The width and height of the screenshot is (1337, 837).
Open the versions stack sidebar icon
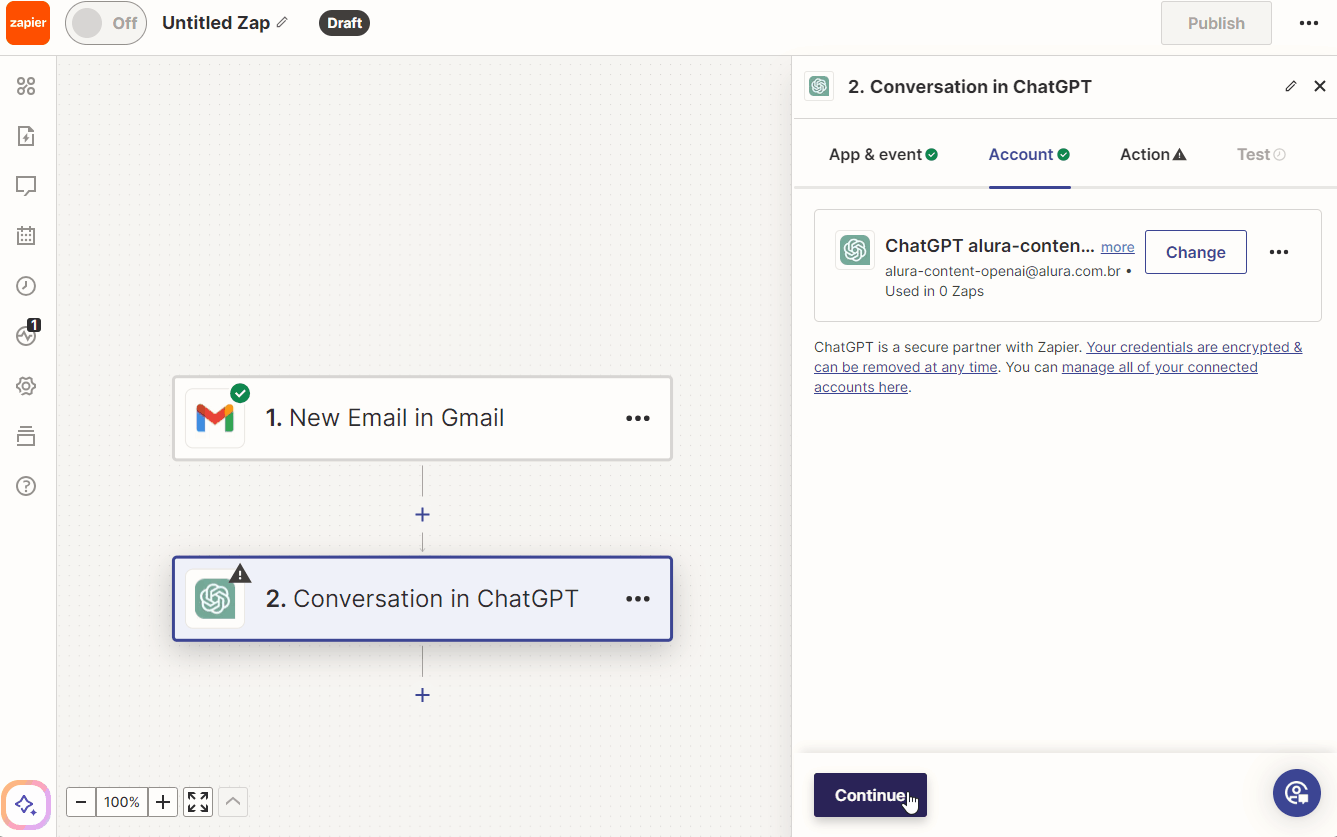coord(26,436)
